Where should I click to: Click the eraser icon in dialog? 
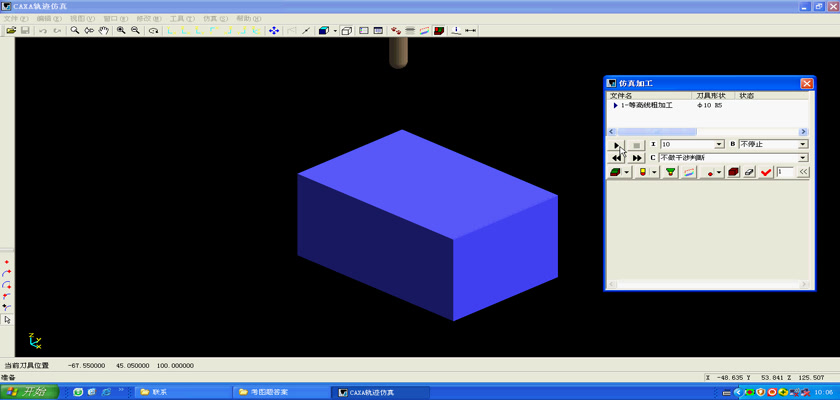coord(749,172)
